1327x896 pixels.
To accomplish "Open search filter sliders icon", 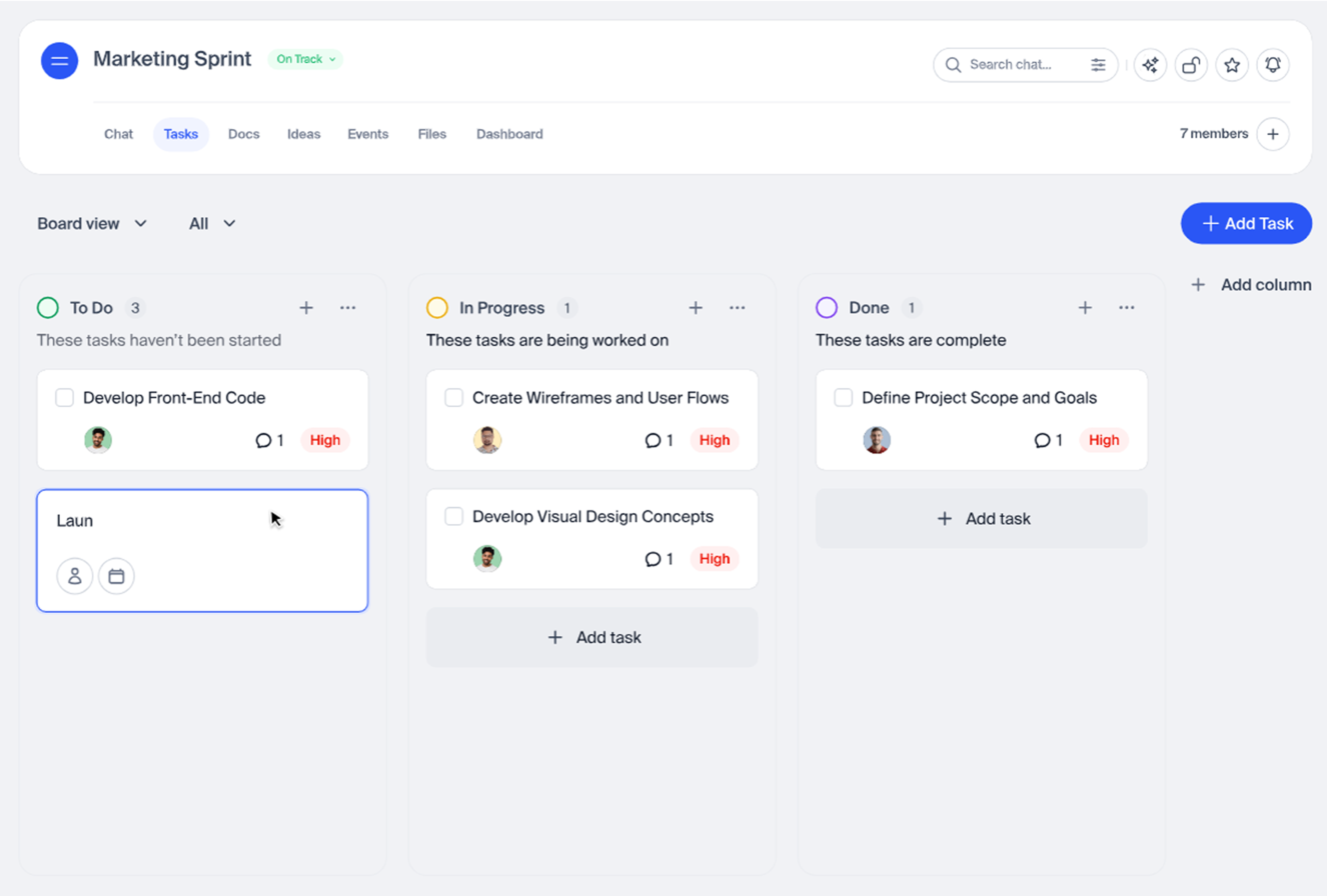I will 1097,65.
